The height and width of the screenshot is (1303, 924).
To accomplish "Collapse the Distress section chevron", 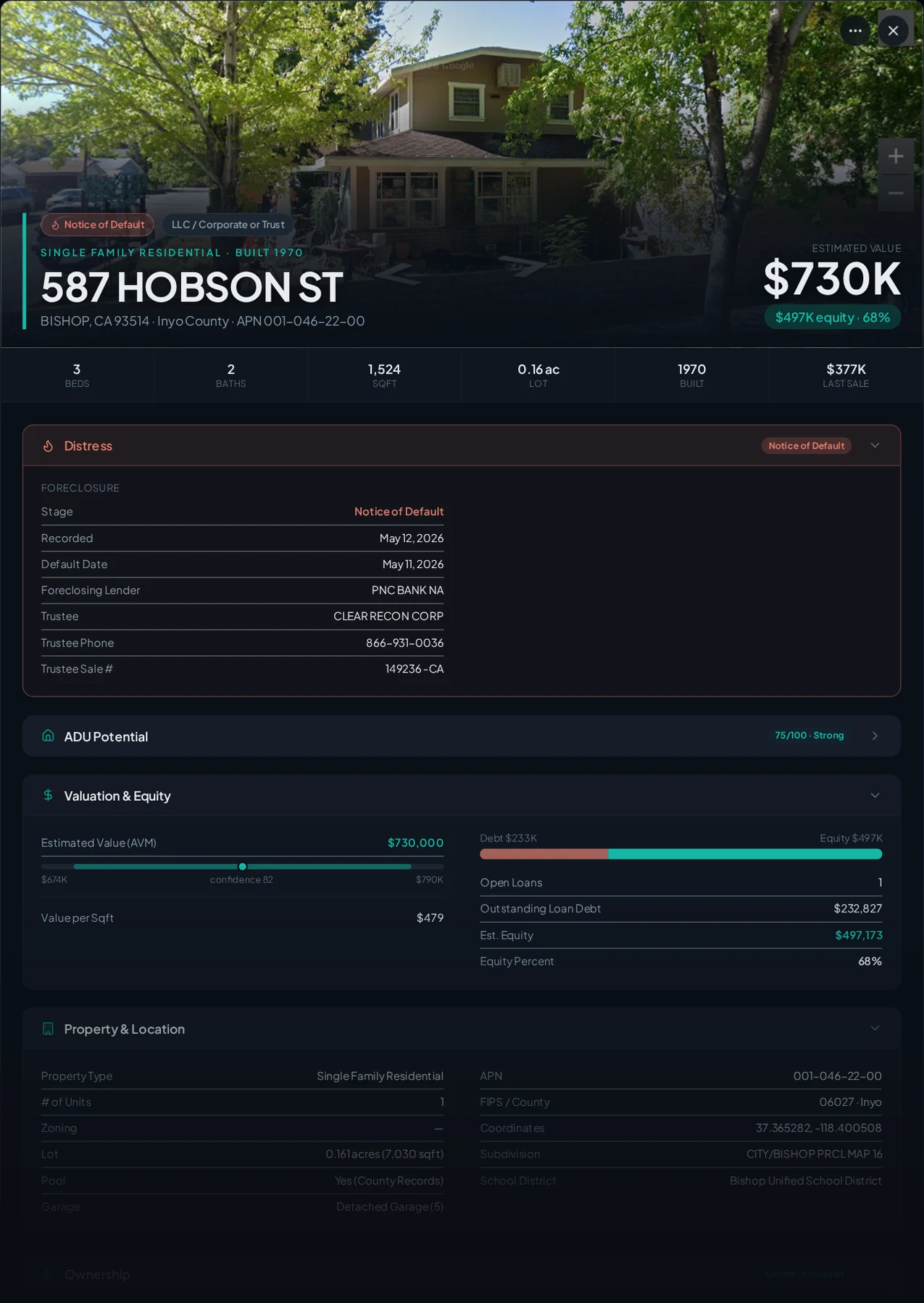I will (x=875, y=446).
